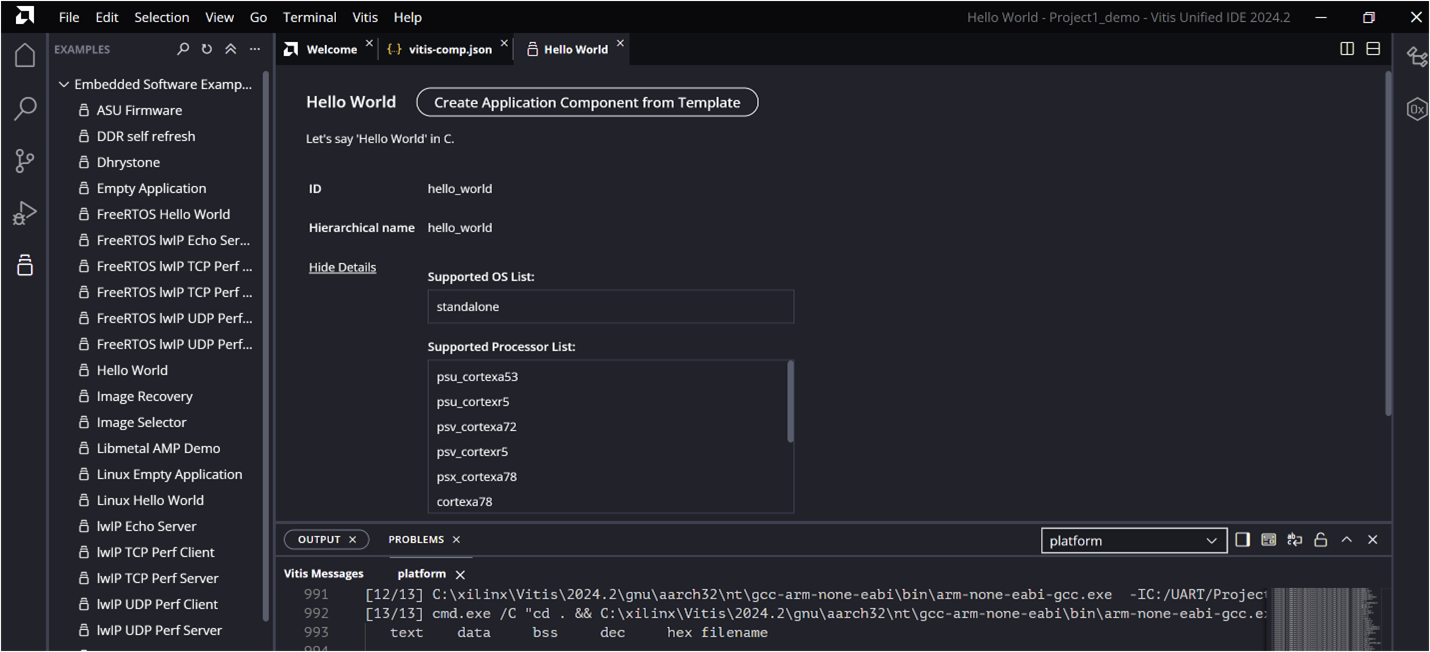Viewport: 1430px width, 652px height.
Task: Open the flow navigator icon on the right sidebar
Action: [x=1417, y=57]
